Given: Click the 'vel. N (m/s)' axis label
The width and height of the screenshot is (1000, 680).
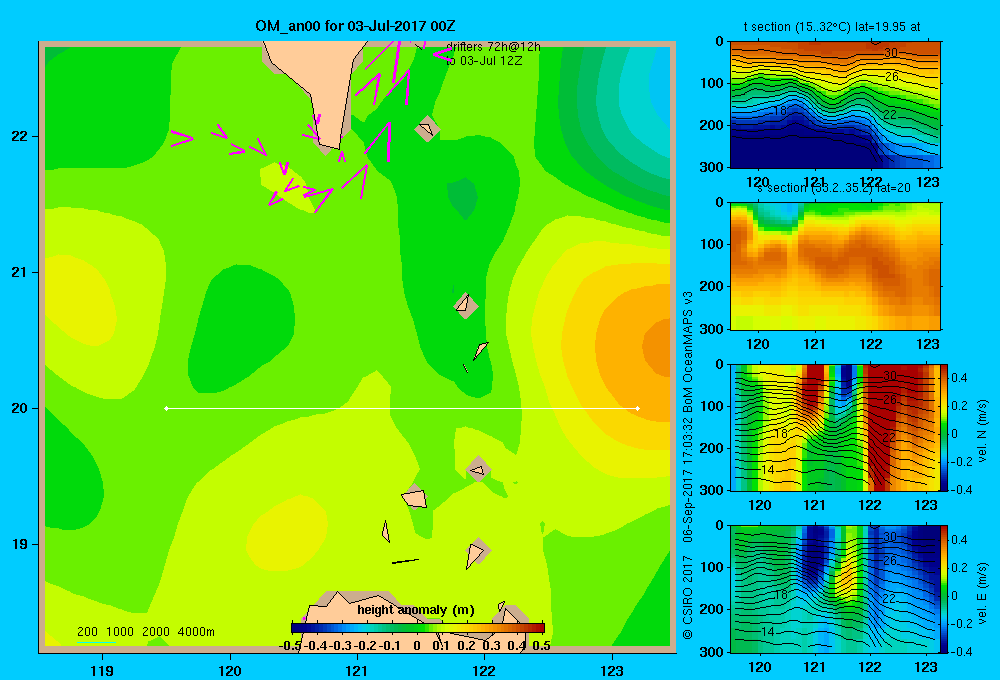Looking at the screenshot, I should click(x=983, y=431).
